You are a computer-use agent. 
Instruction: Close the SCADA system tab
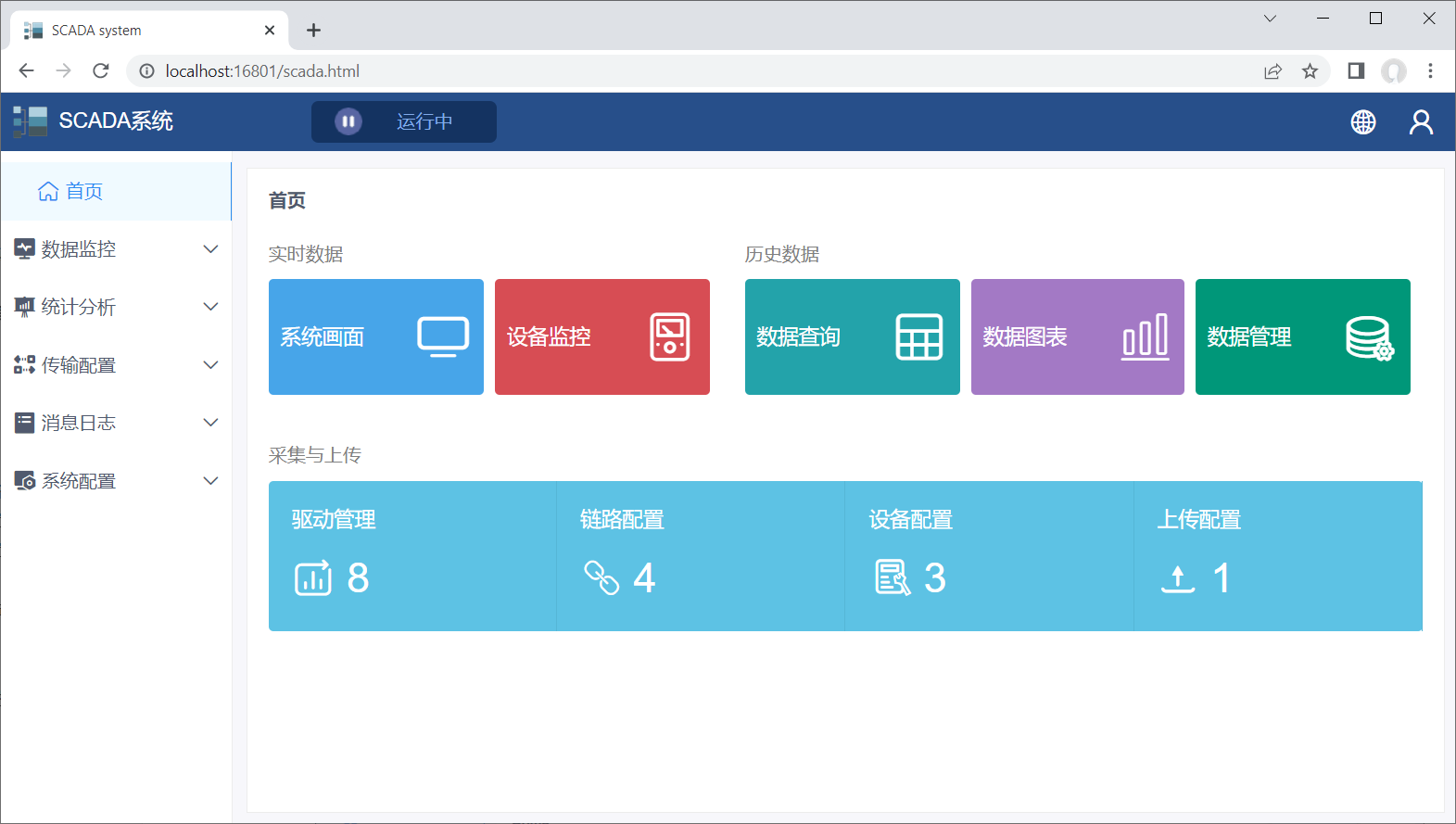(x=270, y=31)
